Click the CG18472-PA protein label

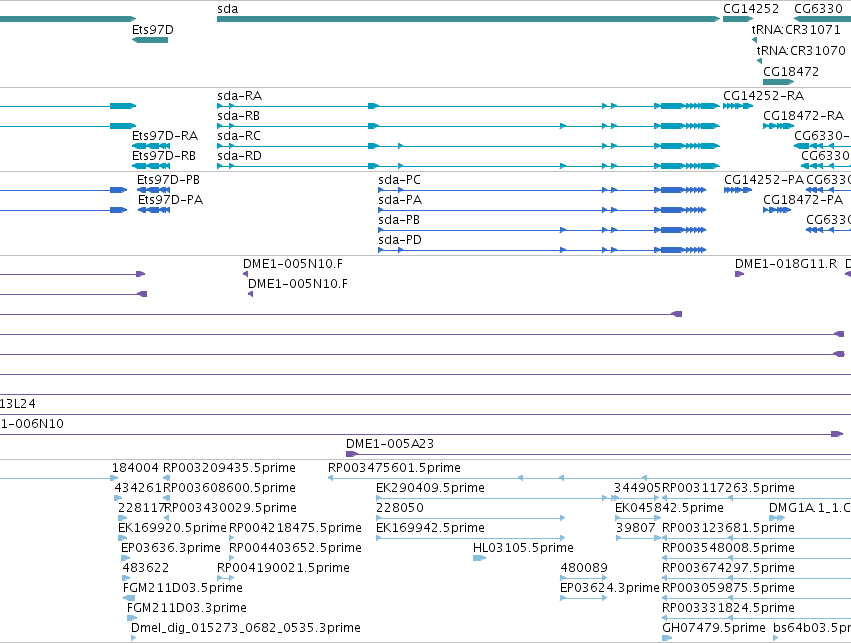pyautogui.click(x=803, y=200)
